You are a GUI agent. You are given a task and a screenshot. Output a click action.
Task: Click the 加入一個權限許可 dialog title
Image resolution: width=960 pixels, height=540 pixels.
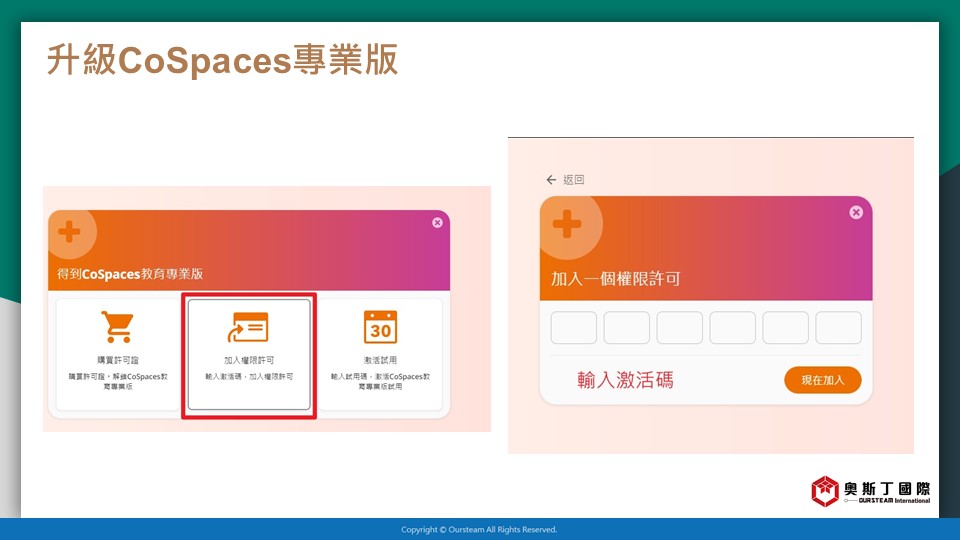615,279
